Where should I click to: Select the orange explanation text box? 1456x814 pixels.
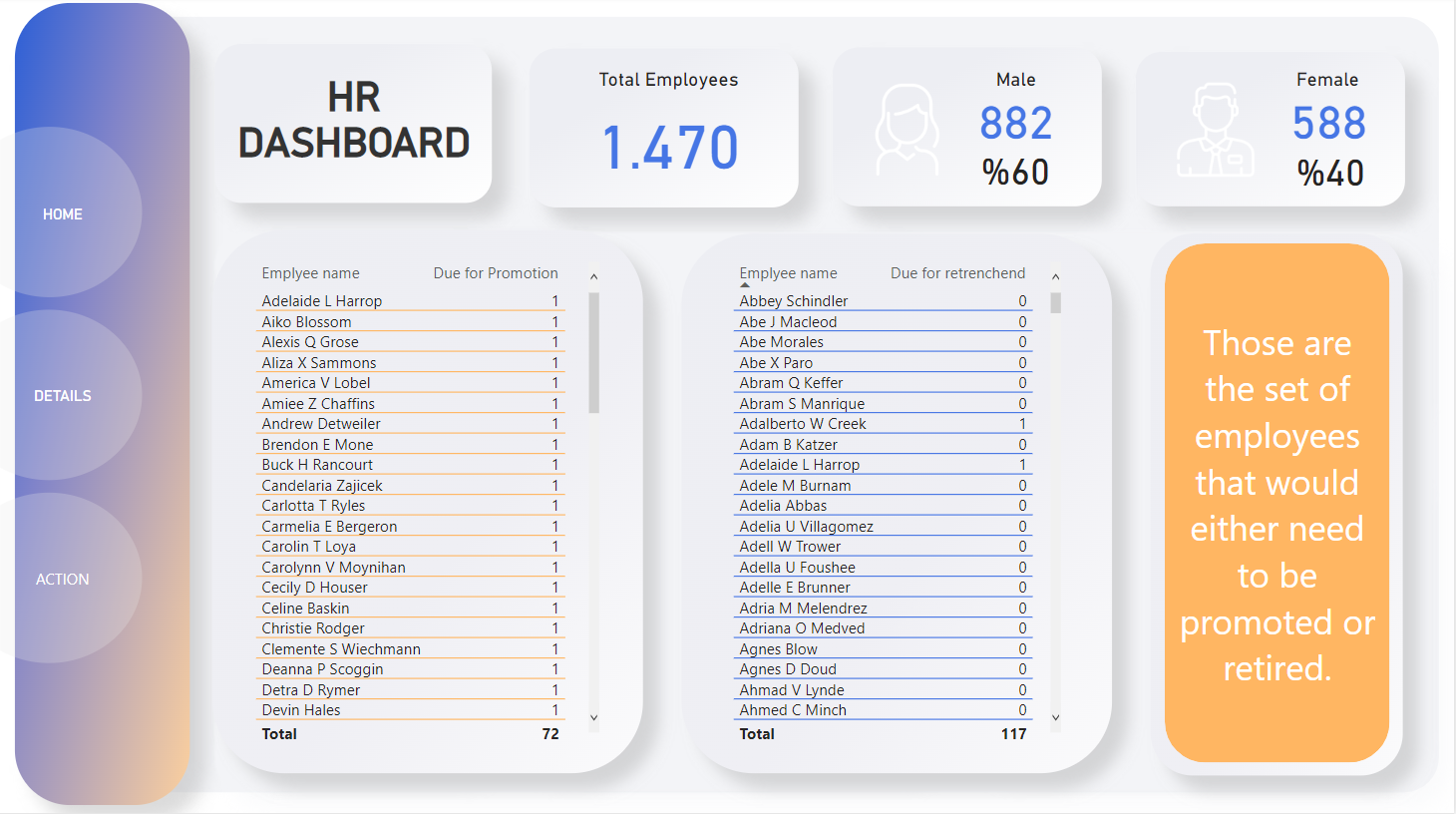1276,504
